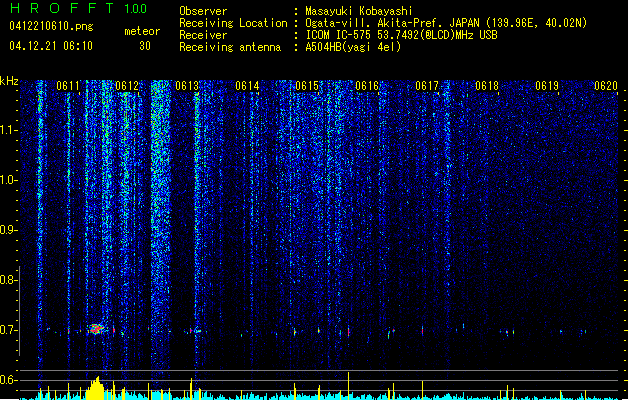Image resolution: width=629 pixels, height=400 pixels.
Task: Click the Receiving antenna label
Action: pyautogui.click(x=230, y=47)
